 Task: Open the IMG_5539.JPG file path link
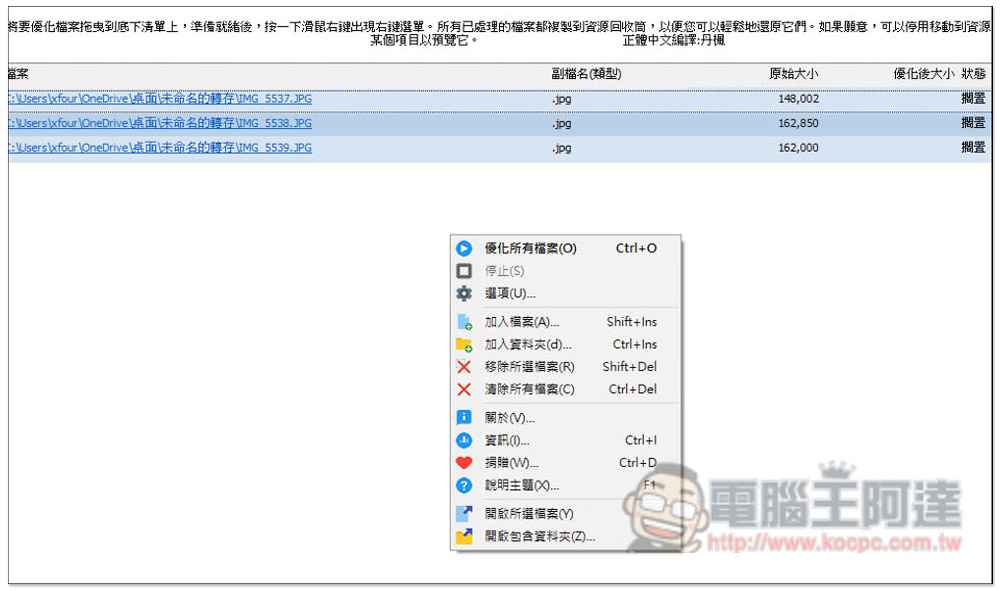(160, 147)
